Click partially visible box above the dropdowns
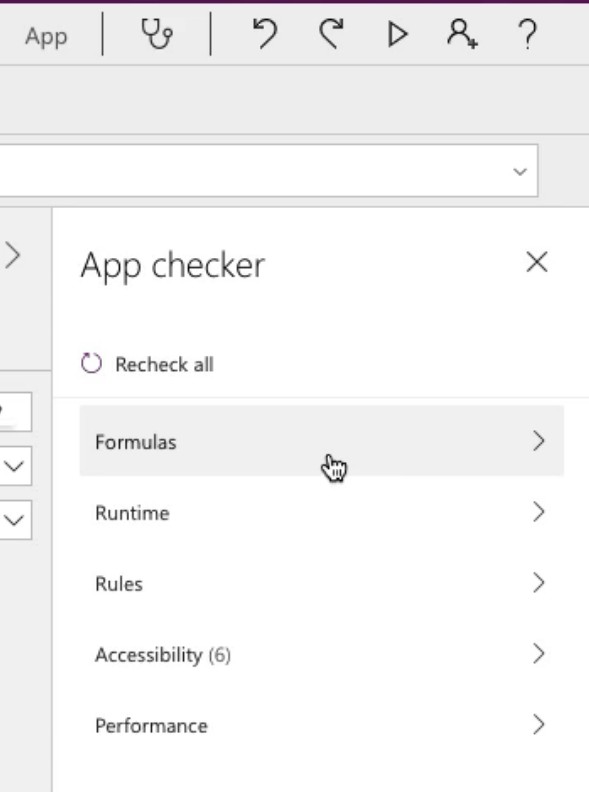 pyautogui.click(x=14, y=412)
